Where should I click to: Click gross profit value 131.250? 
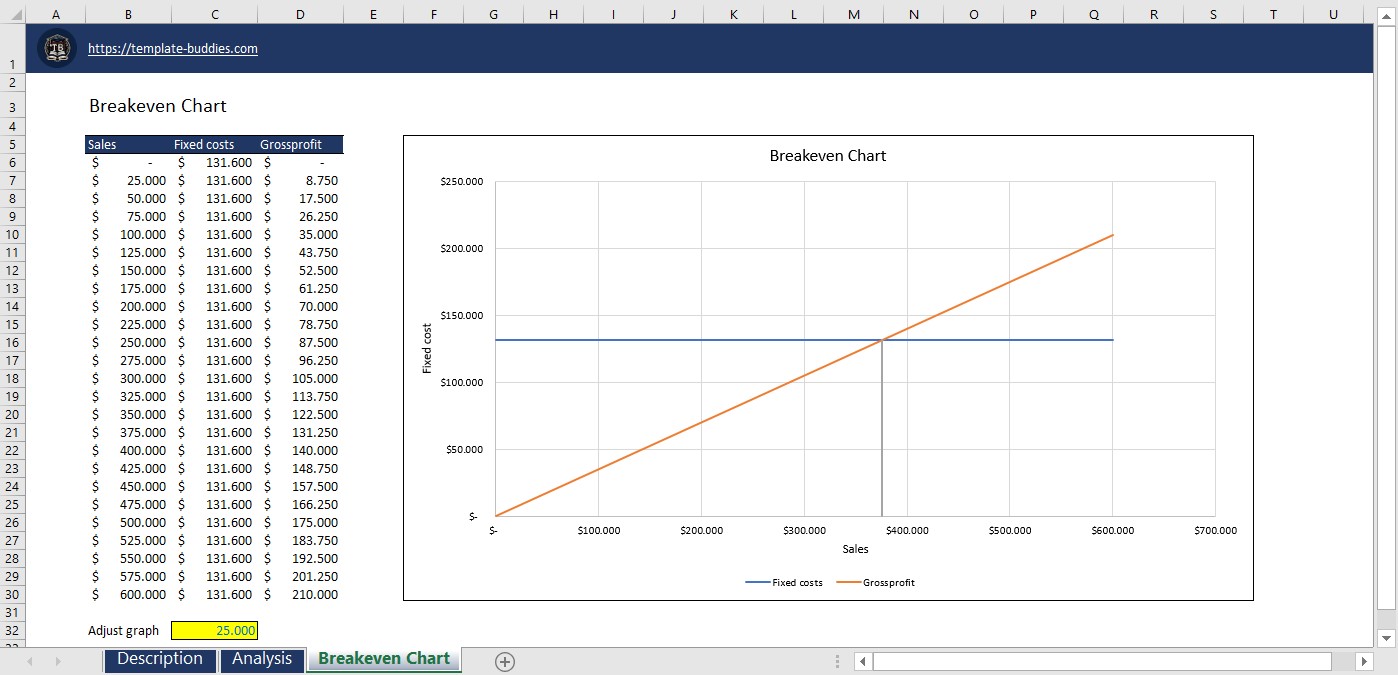pyautogui.click(x=300, y=432)
